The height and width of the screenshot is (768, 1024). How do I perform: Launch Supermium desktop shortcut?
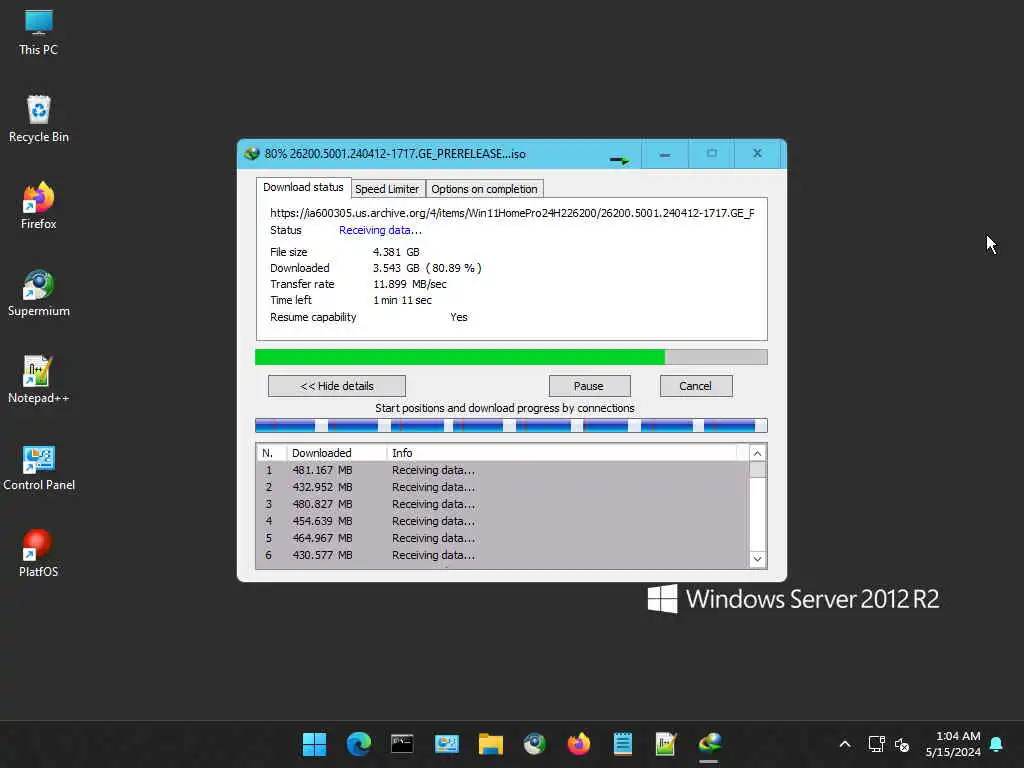tap(39, 293)
